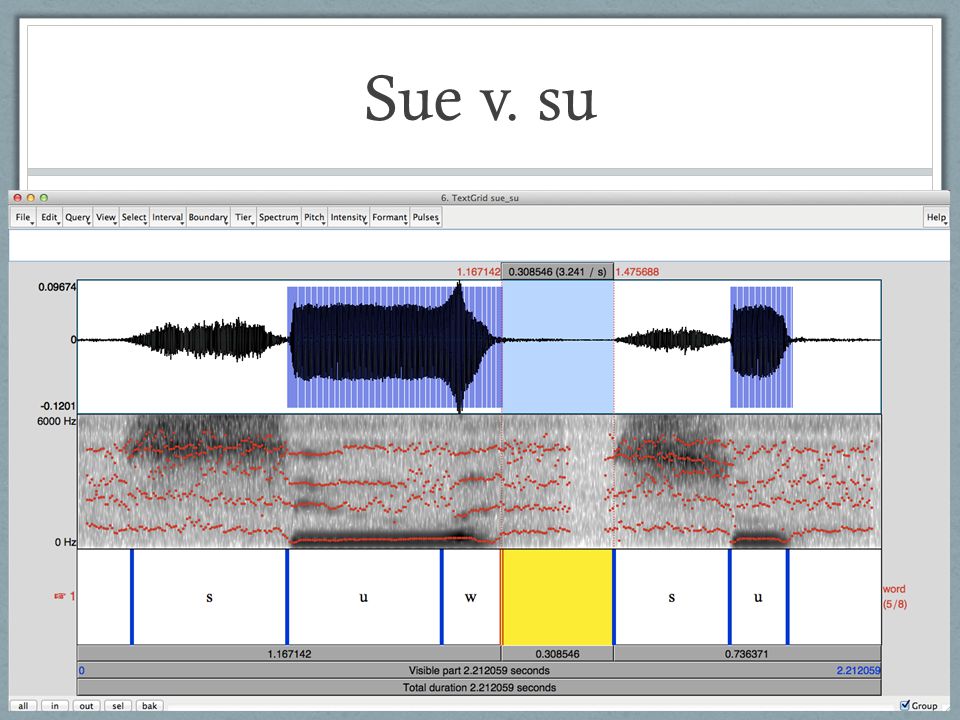Open the Select menu
Screen dimensions: 960x720
click(x=134, y=217)
